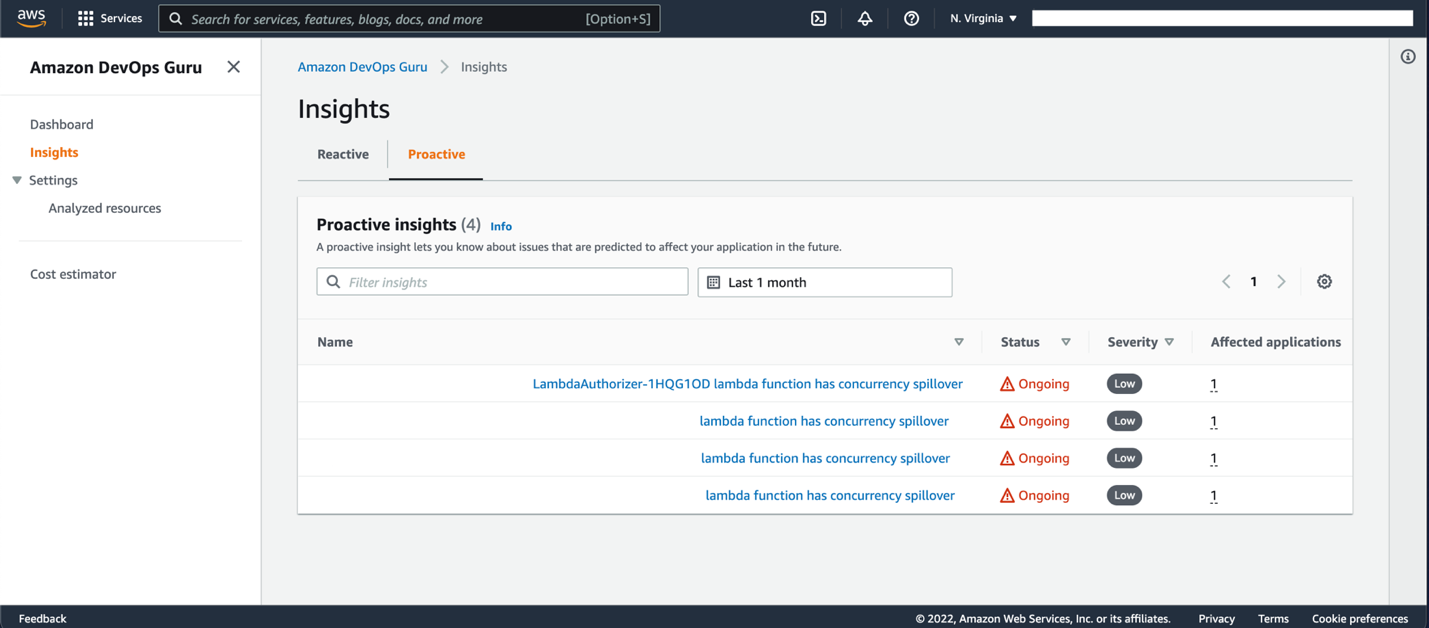Open the N. Virginia region dropdown

(x=982, y=17)
